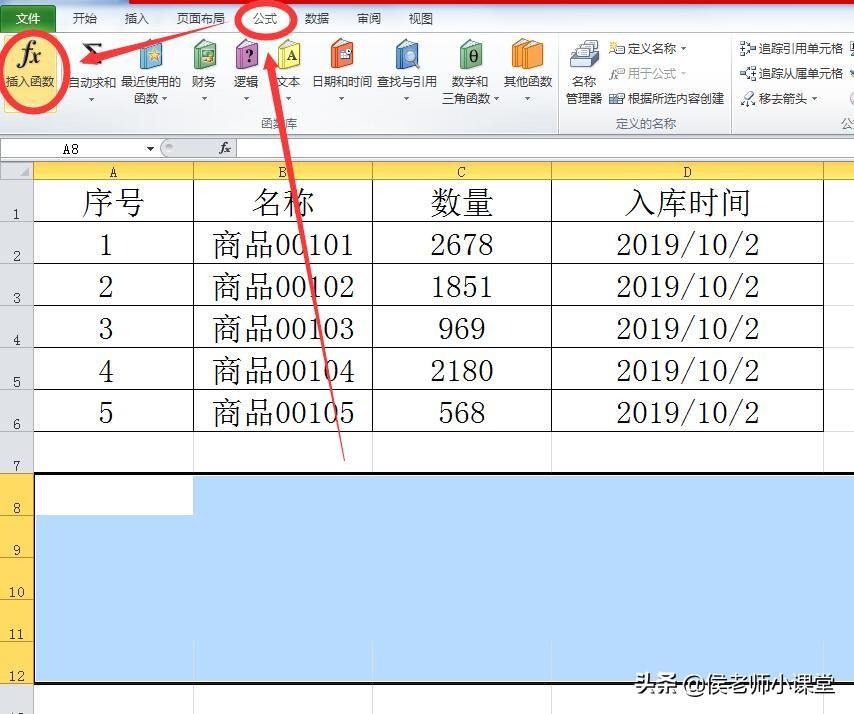This screenshot has width=854, height=714.
Task: Select row 8 header
Action: (17, 495)
